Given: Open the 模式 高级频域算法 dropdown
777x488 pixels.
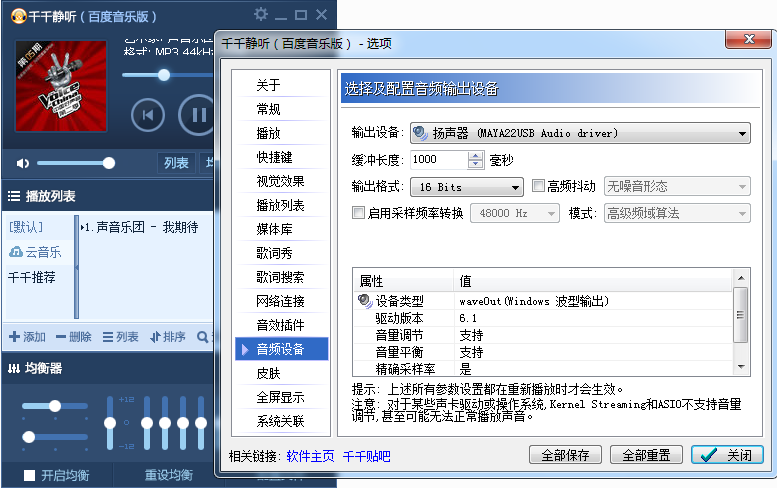Looking at the screenshot, I should click(x=677, y=213).
